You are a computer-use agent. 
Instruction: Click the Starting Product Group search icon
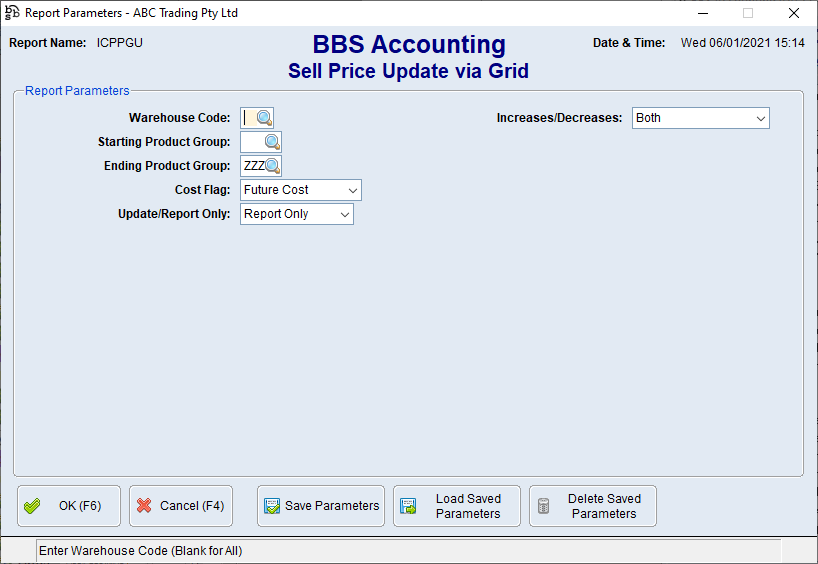(x=272, y=142)
